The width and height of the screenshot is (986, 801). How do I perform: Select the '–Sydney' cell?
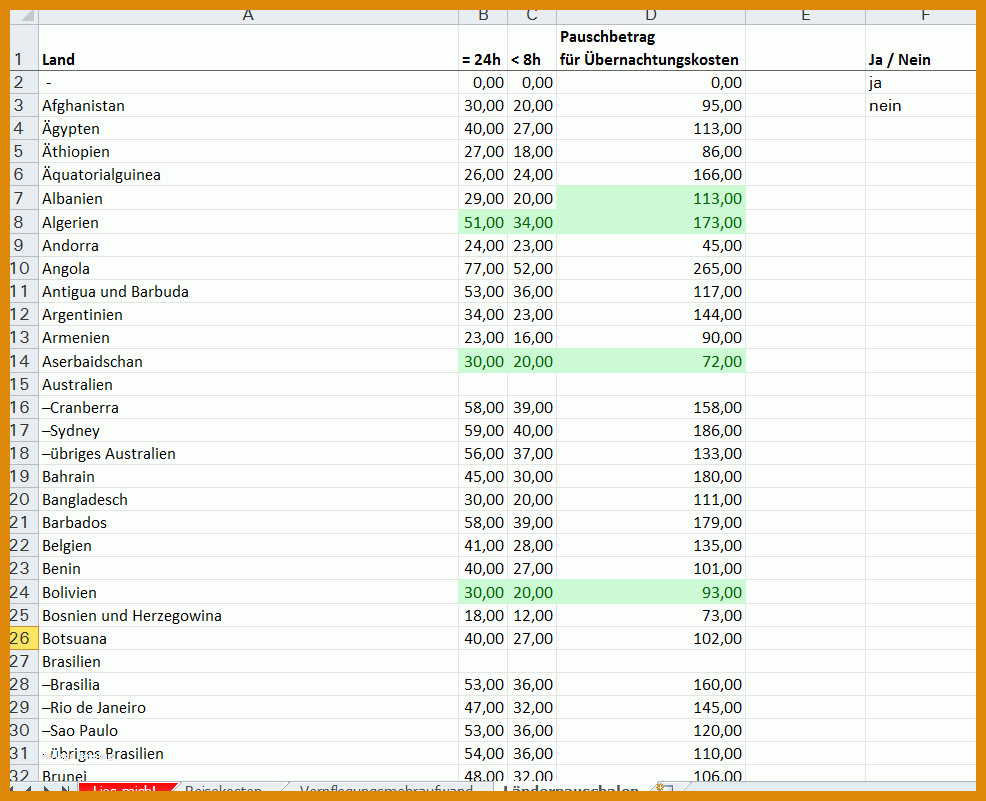(248, 431)
